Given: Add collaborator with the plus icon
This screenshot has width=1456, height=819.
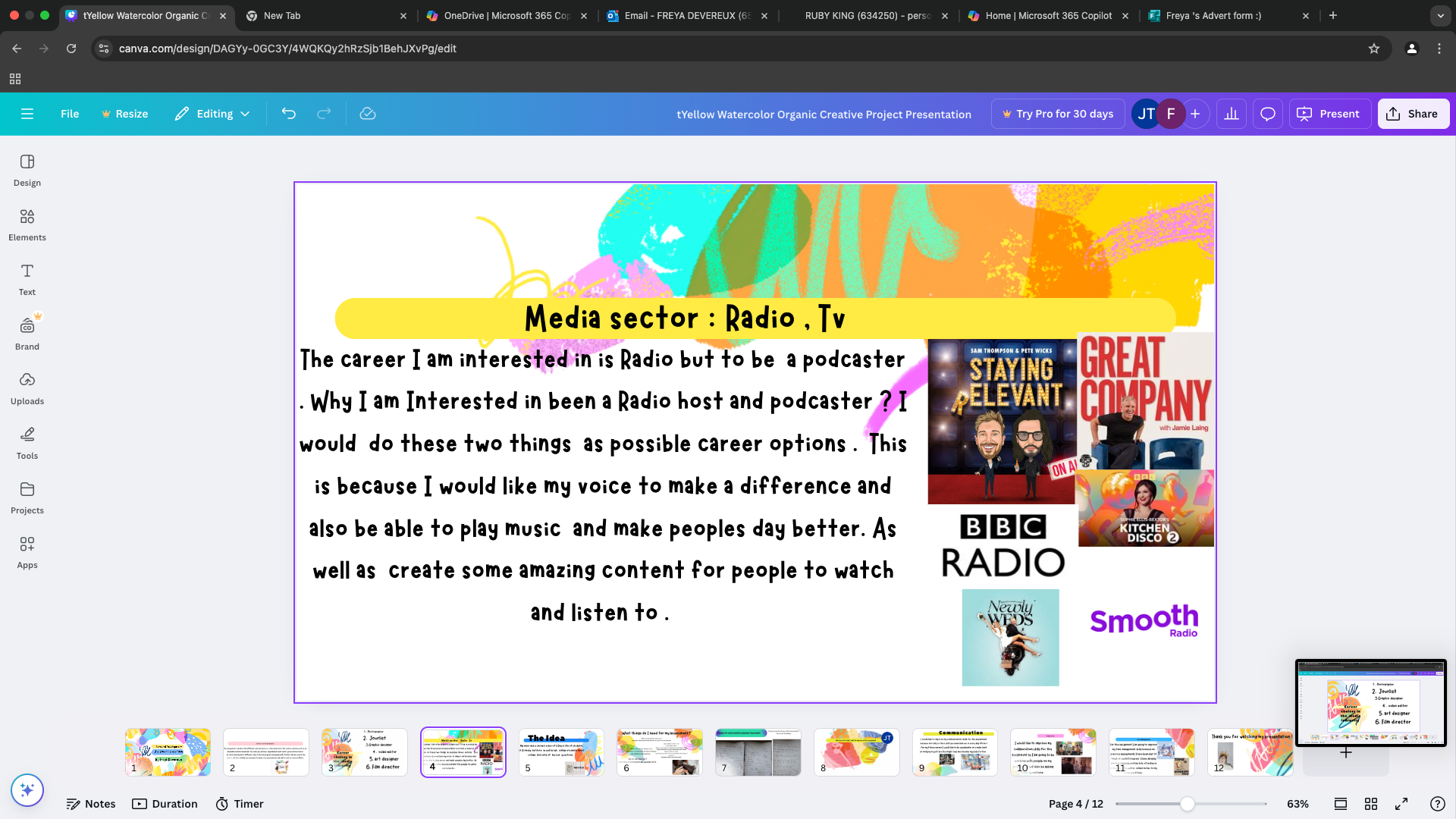Looking at the screenshot, I should tap(1195, 114).
